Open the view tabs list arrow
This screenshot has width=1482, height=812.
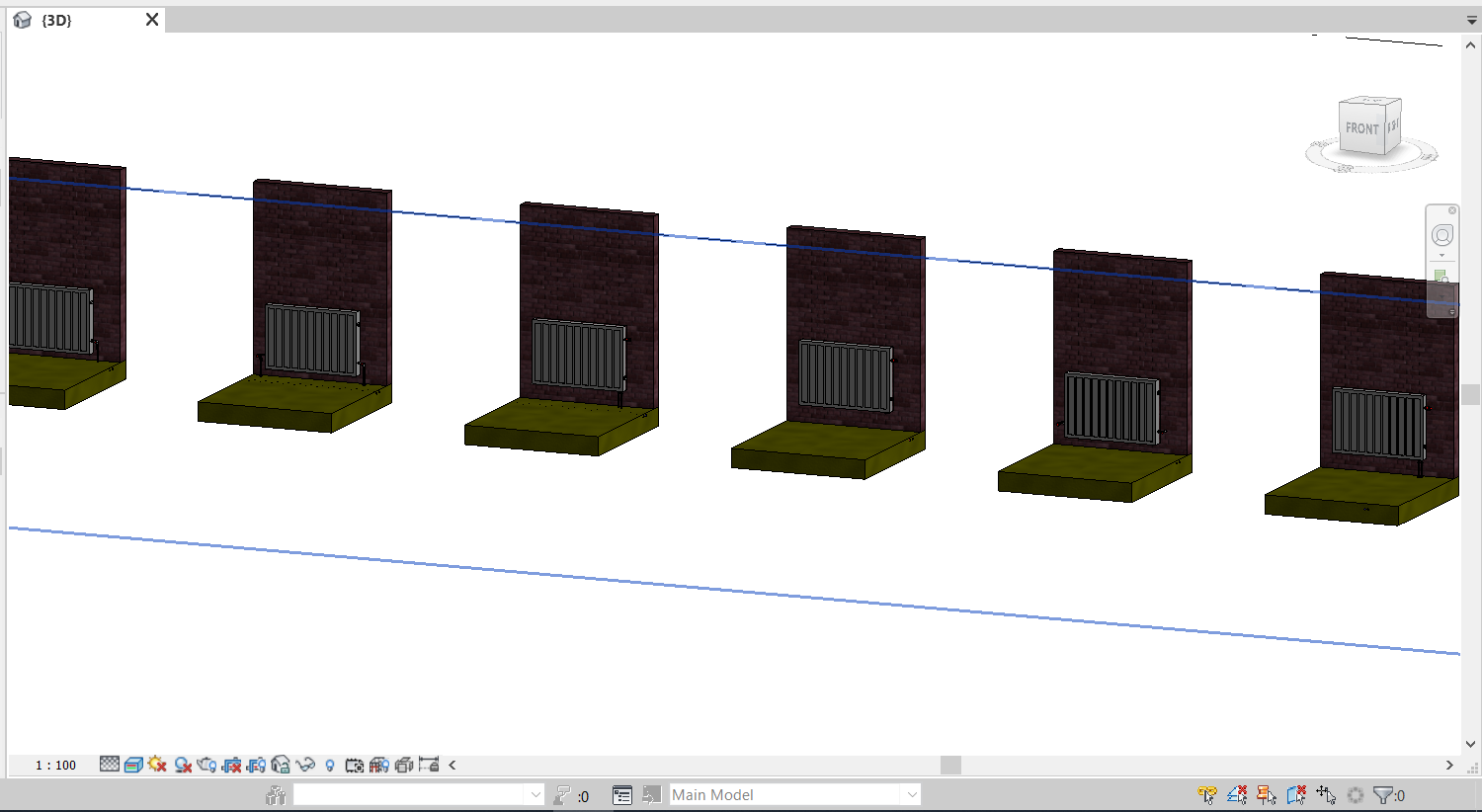pyautogui.click(x=1471, y=20)
